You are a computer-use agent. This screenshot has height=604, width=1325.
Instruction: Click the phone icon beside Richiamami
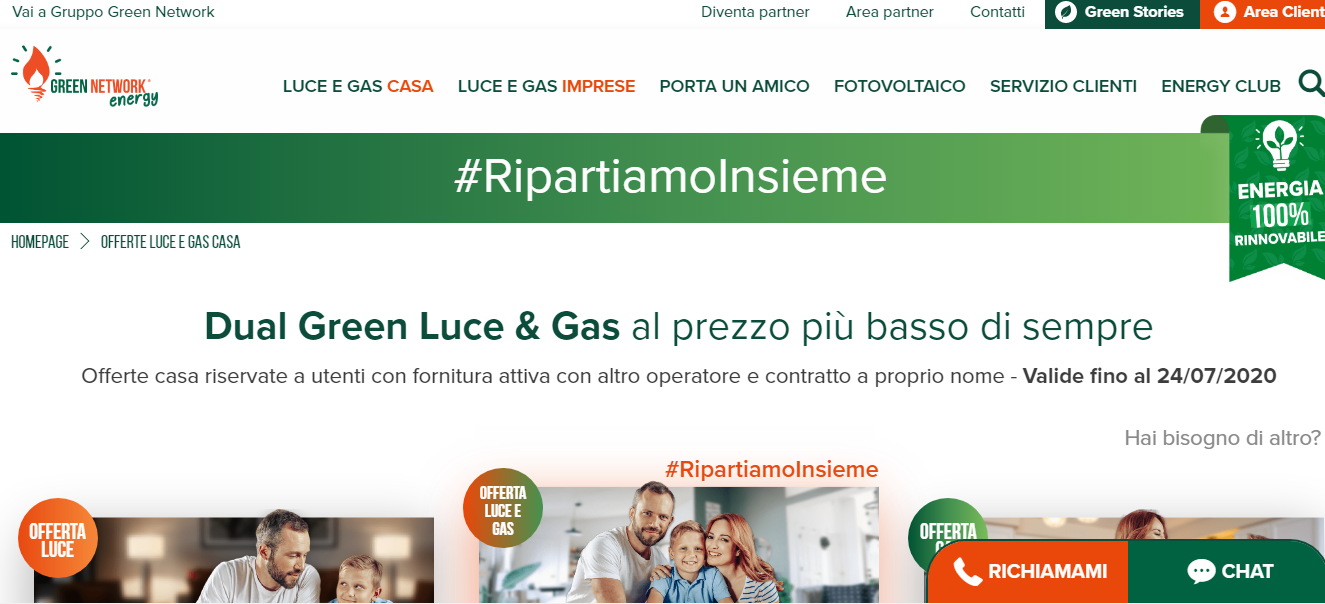pos(967,571)
